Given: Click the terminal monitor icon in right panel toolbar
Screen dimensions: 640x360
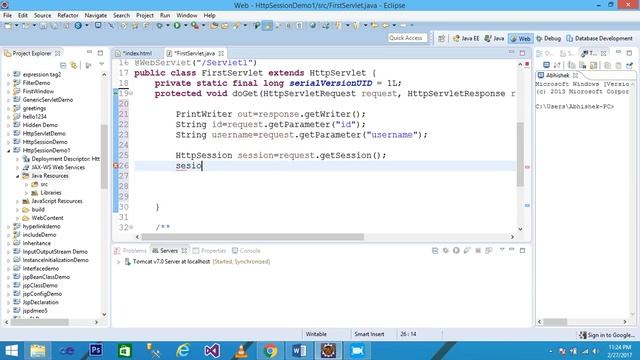Looking at the screenshot, I should 546,65.
